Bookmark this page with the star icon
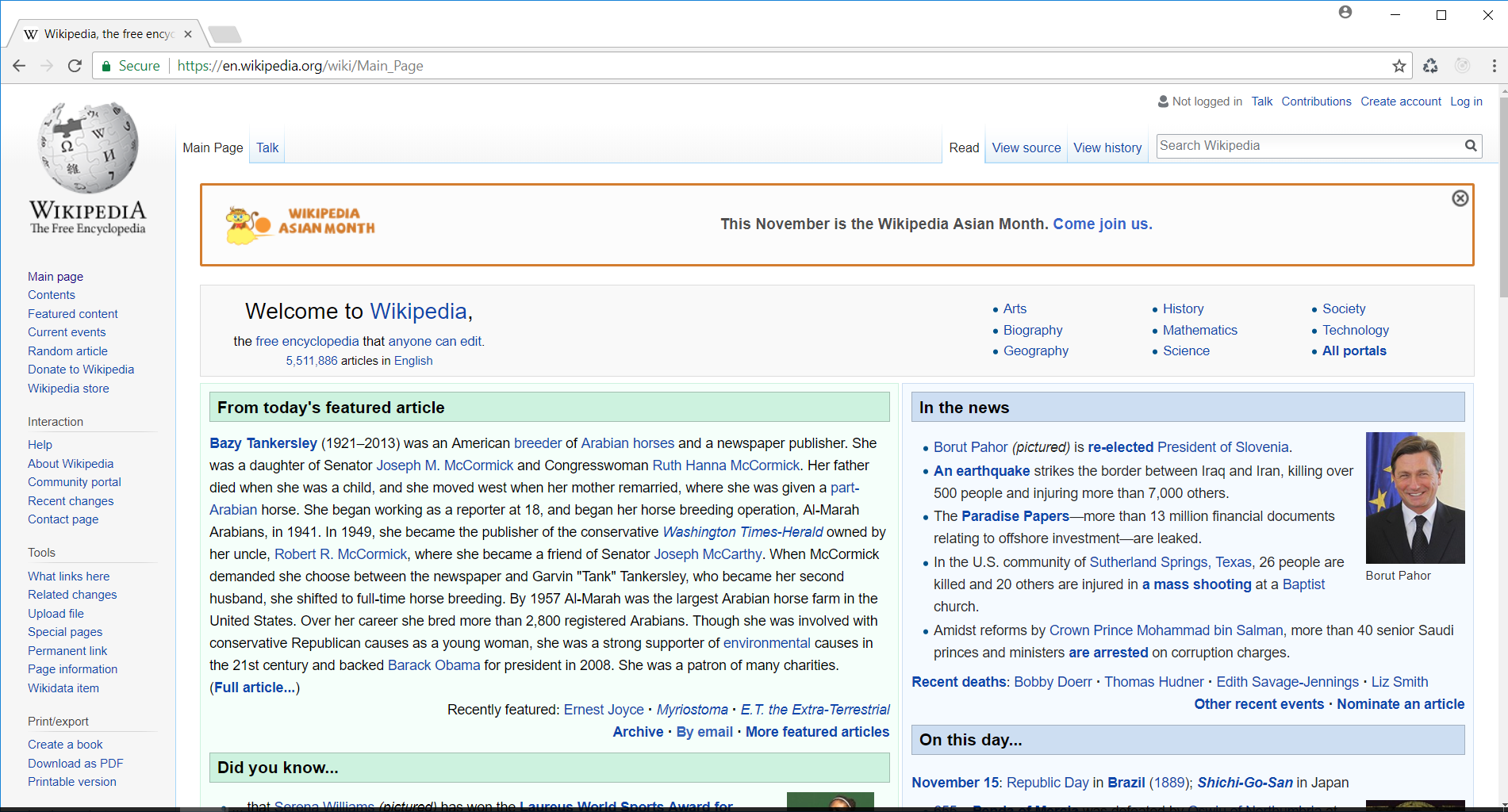The image size is (1508, 812). [x=1399, y=66]
